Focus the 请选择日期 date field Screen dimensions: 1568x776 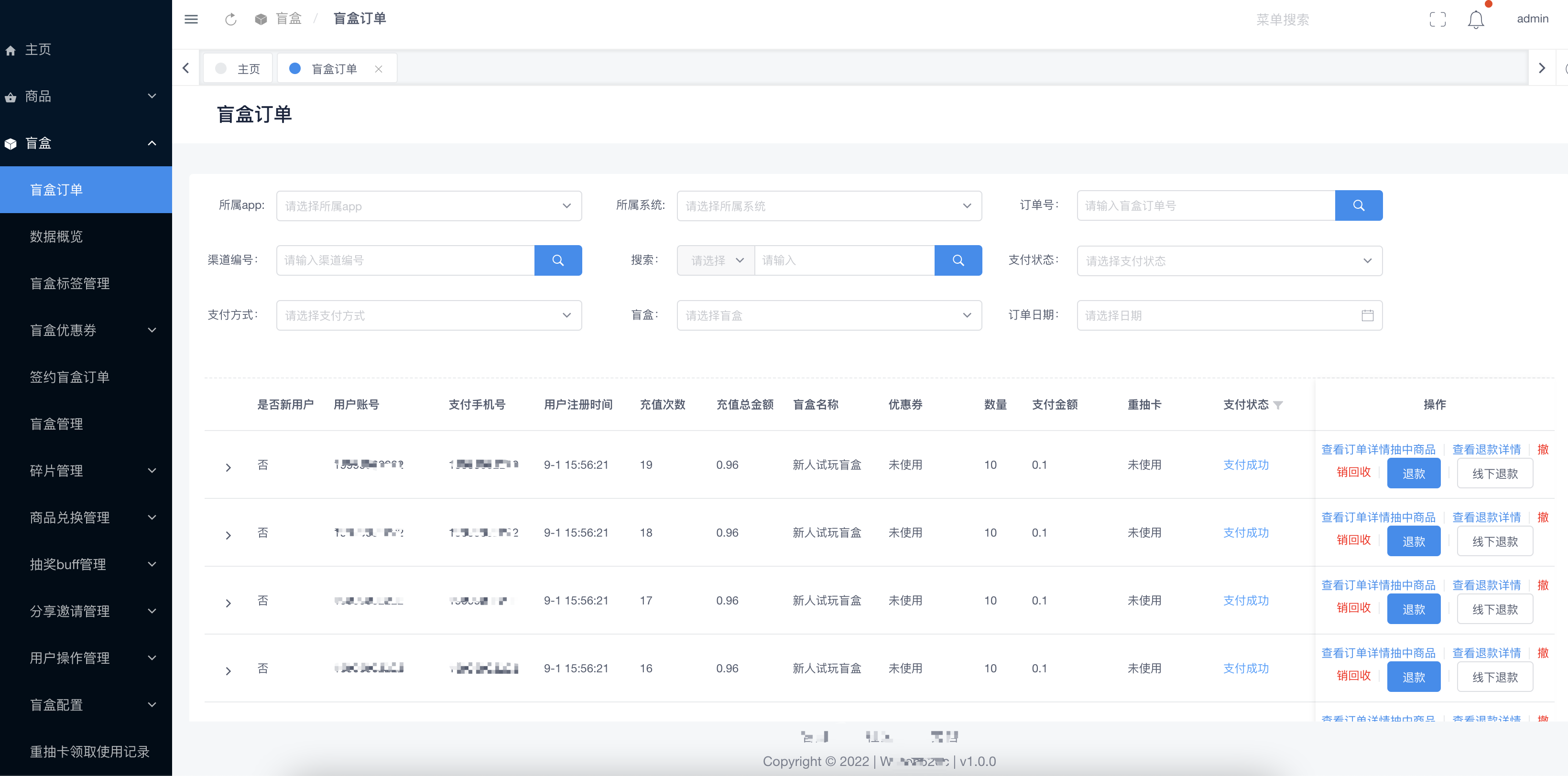point(1230,315)
